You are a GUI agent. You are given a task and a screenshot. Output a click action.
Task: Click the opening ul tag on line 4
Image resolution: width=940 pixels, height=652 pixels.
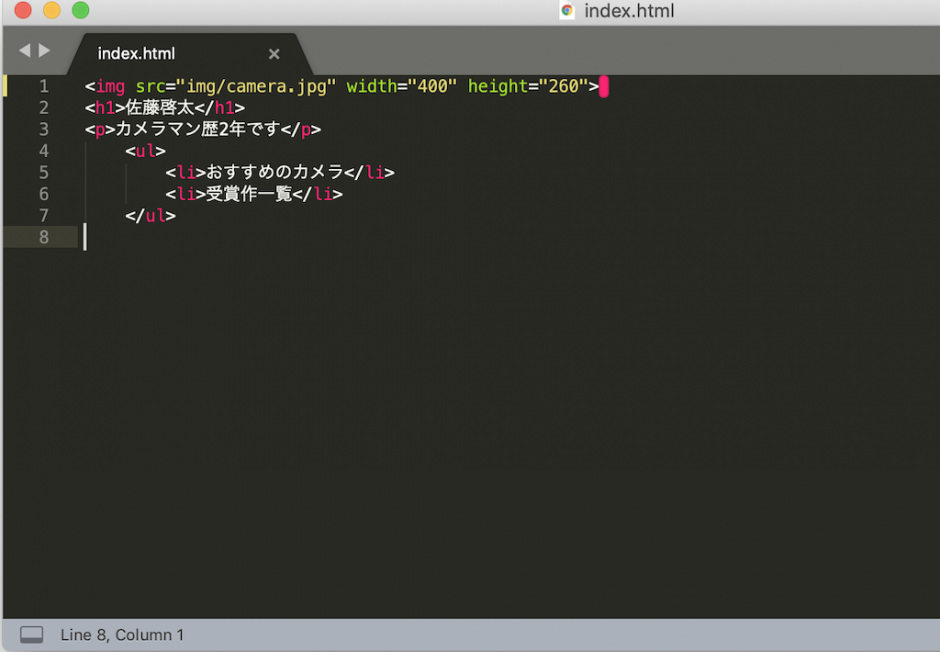(x=146, y=151)
